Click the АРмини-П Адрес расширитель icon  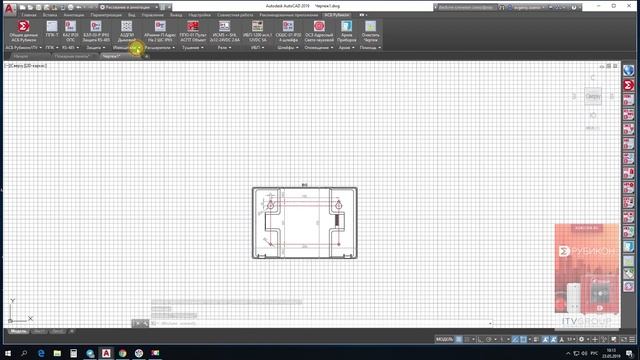click(x=160, y=27)
